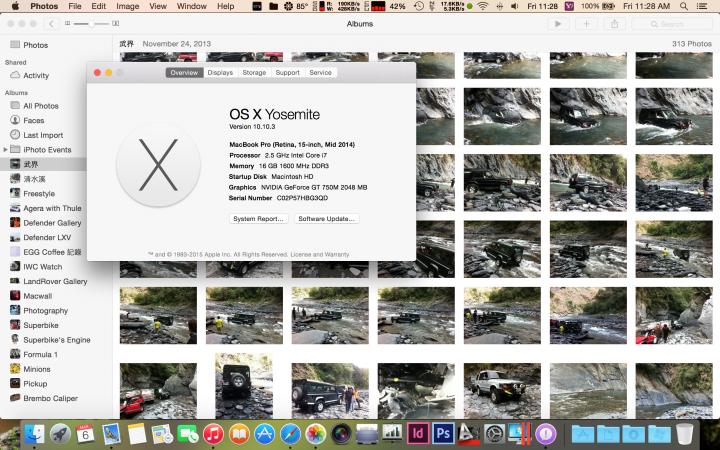Open the Help menu
Viewport: 720px width, 450px height.
(x=225, y=6)
